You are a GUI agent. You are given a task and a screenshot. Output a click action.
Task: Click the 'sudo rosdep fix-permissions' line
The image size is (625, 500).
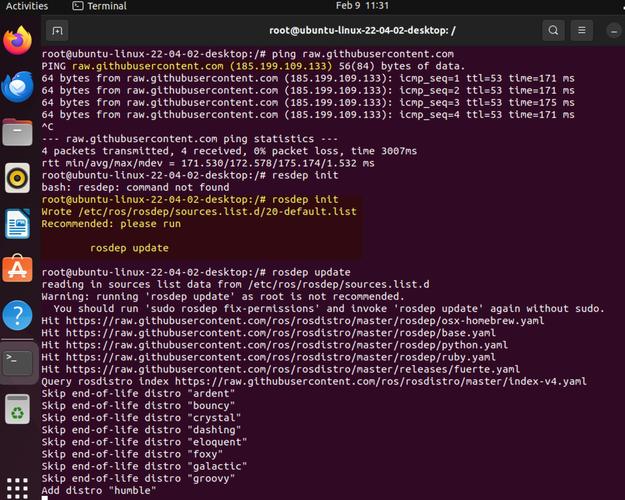tap(329, 309)
